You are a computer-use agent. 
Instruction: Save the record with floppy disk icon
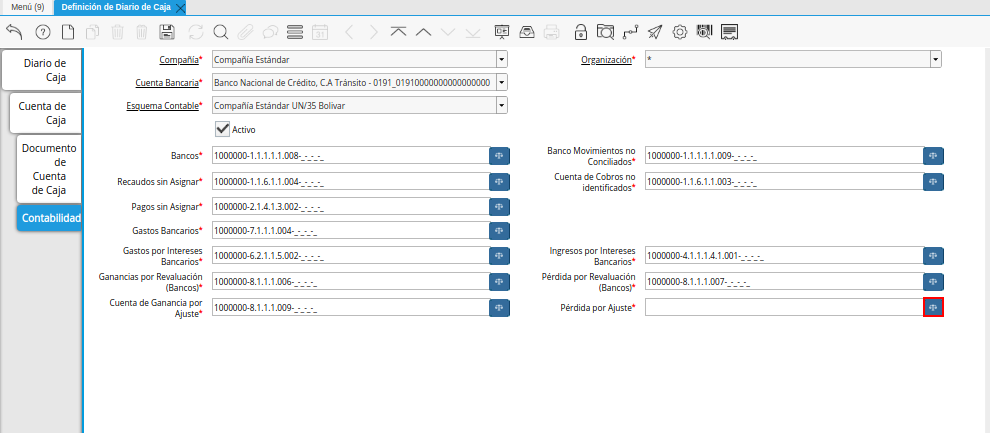167,32
